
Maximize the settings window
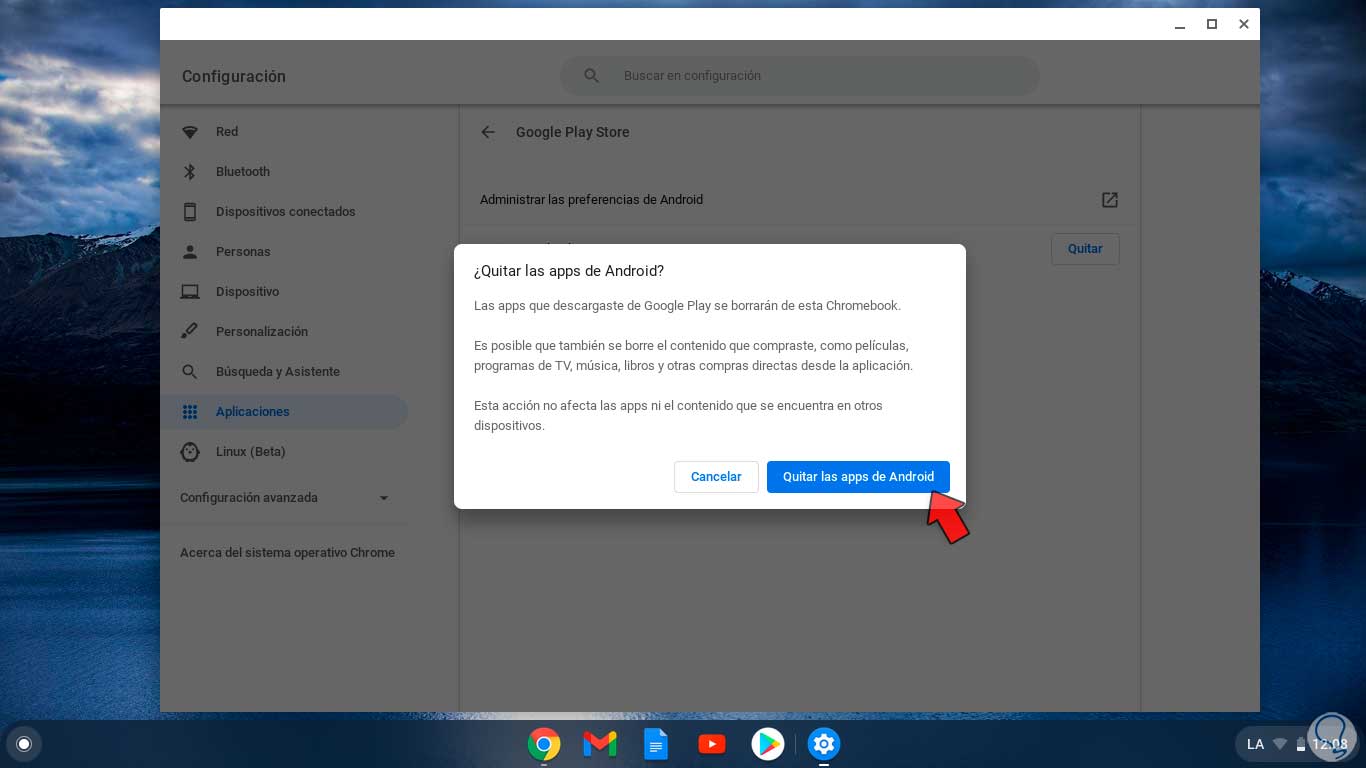coord(1212,24)
